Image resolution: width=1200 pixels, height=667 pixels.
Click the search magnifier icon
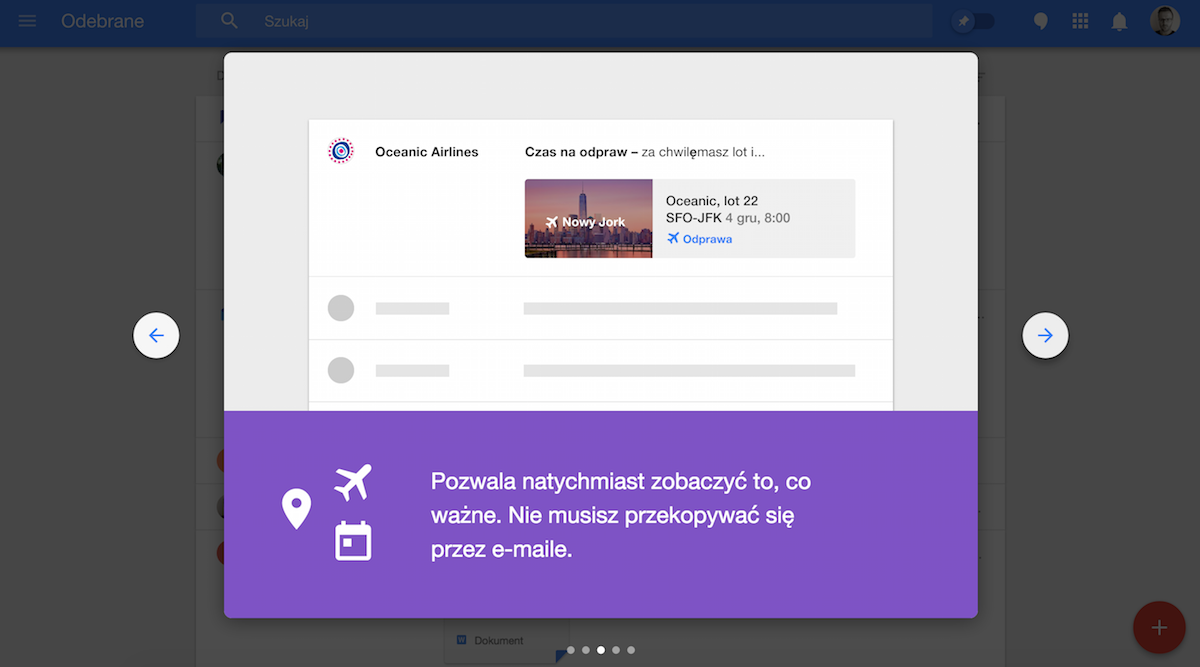pos(230,21)
